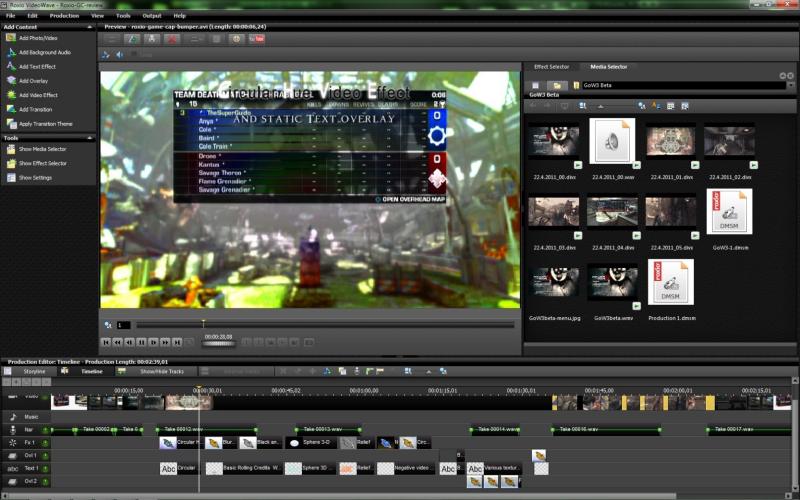
Task: Toggle the Ovl 1 track enable button
Action: (45, 456)
